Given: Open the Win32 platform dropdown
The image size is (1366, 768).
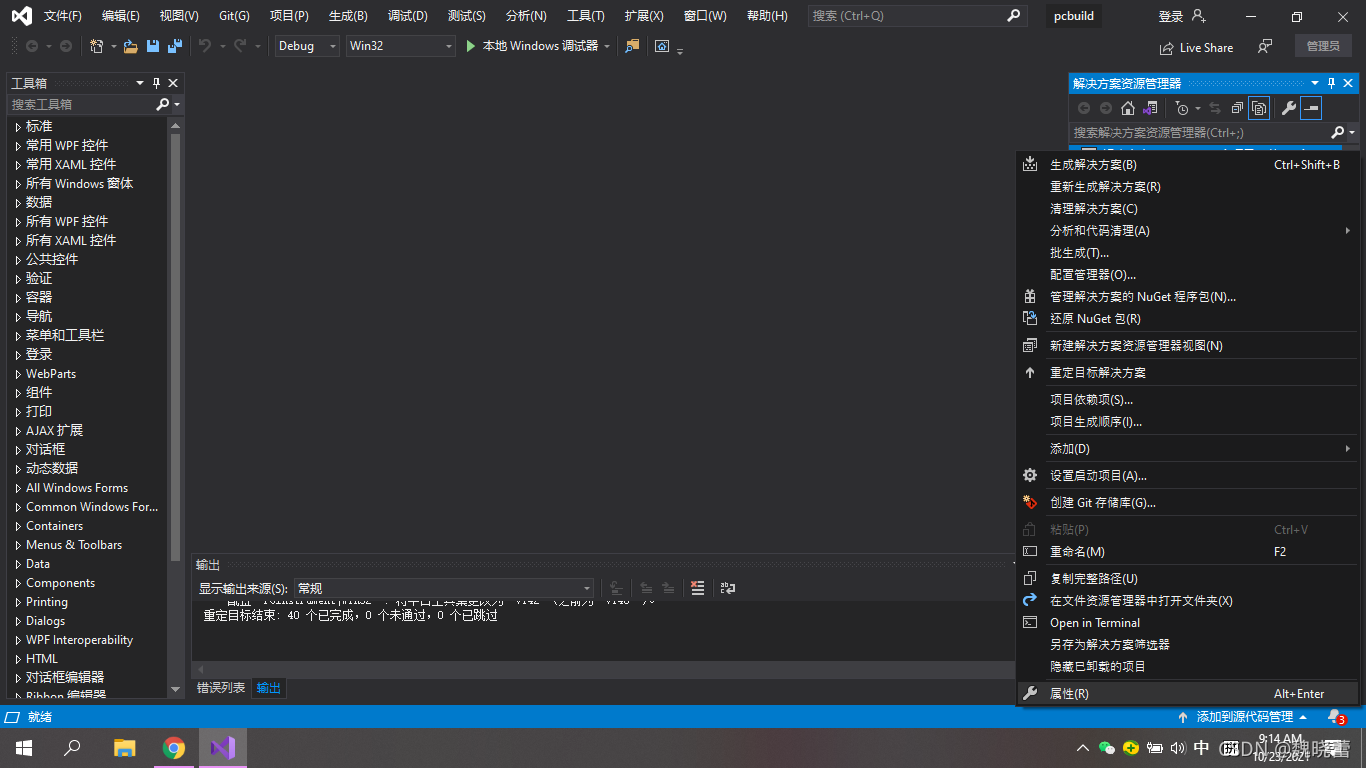Looking at the screenshot, I should point(400,45).
